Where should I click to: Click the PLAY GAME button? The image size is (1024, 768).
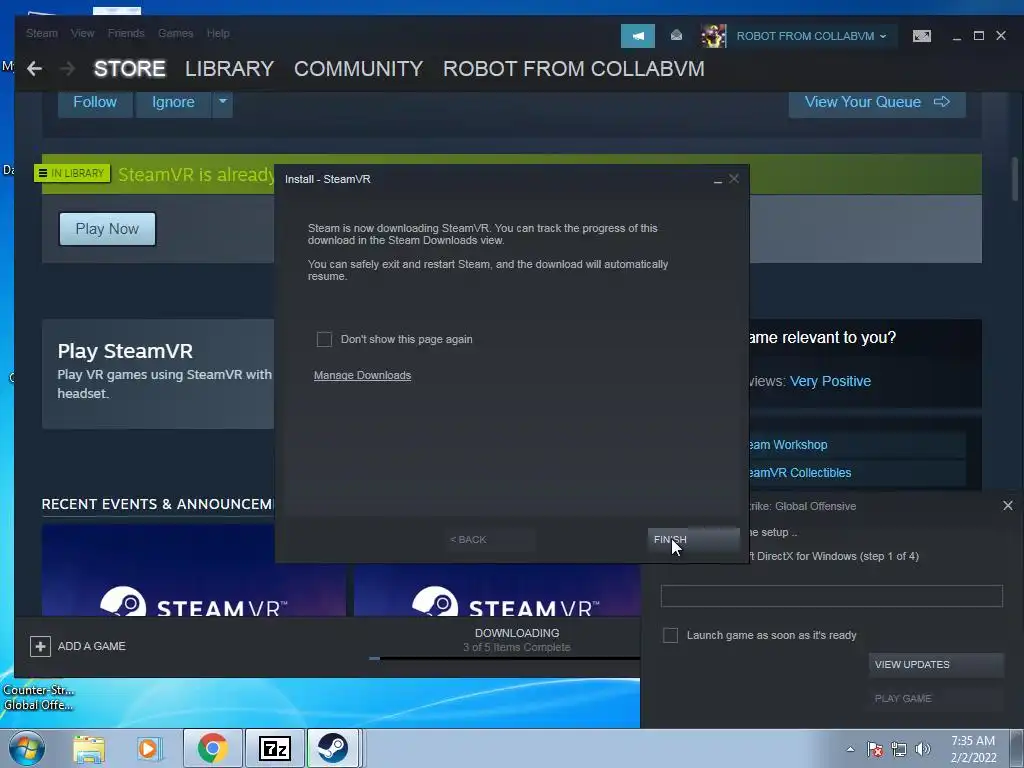coord(936,698)
